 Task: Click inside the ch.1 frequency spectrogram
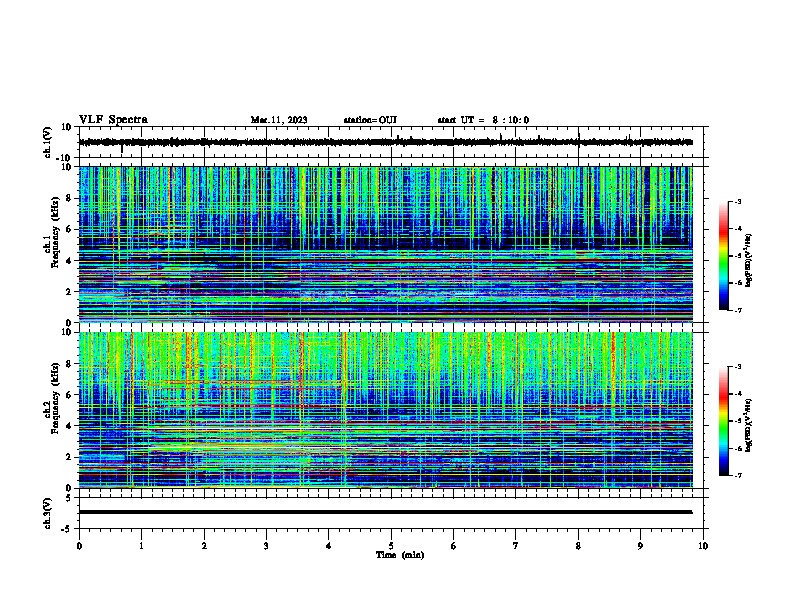(386, 244)
